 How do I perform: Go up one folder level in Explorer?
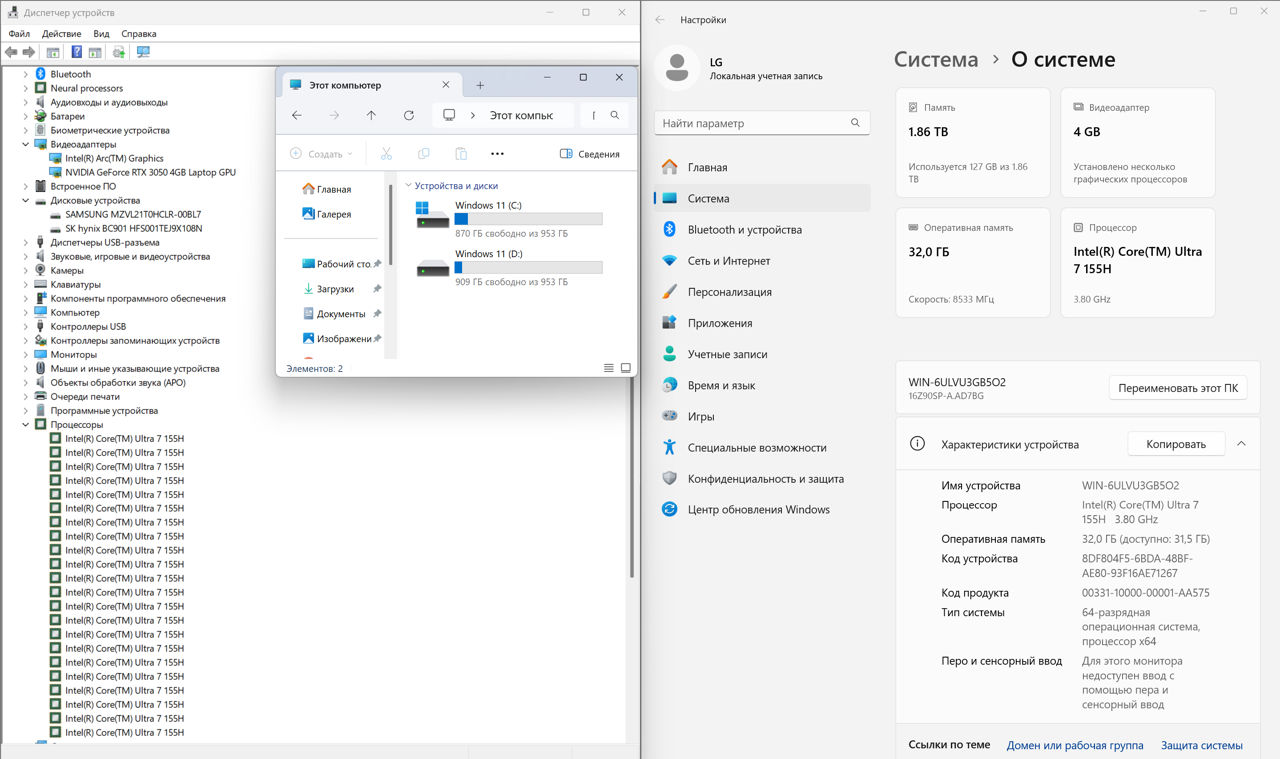[x=371, y=115]
